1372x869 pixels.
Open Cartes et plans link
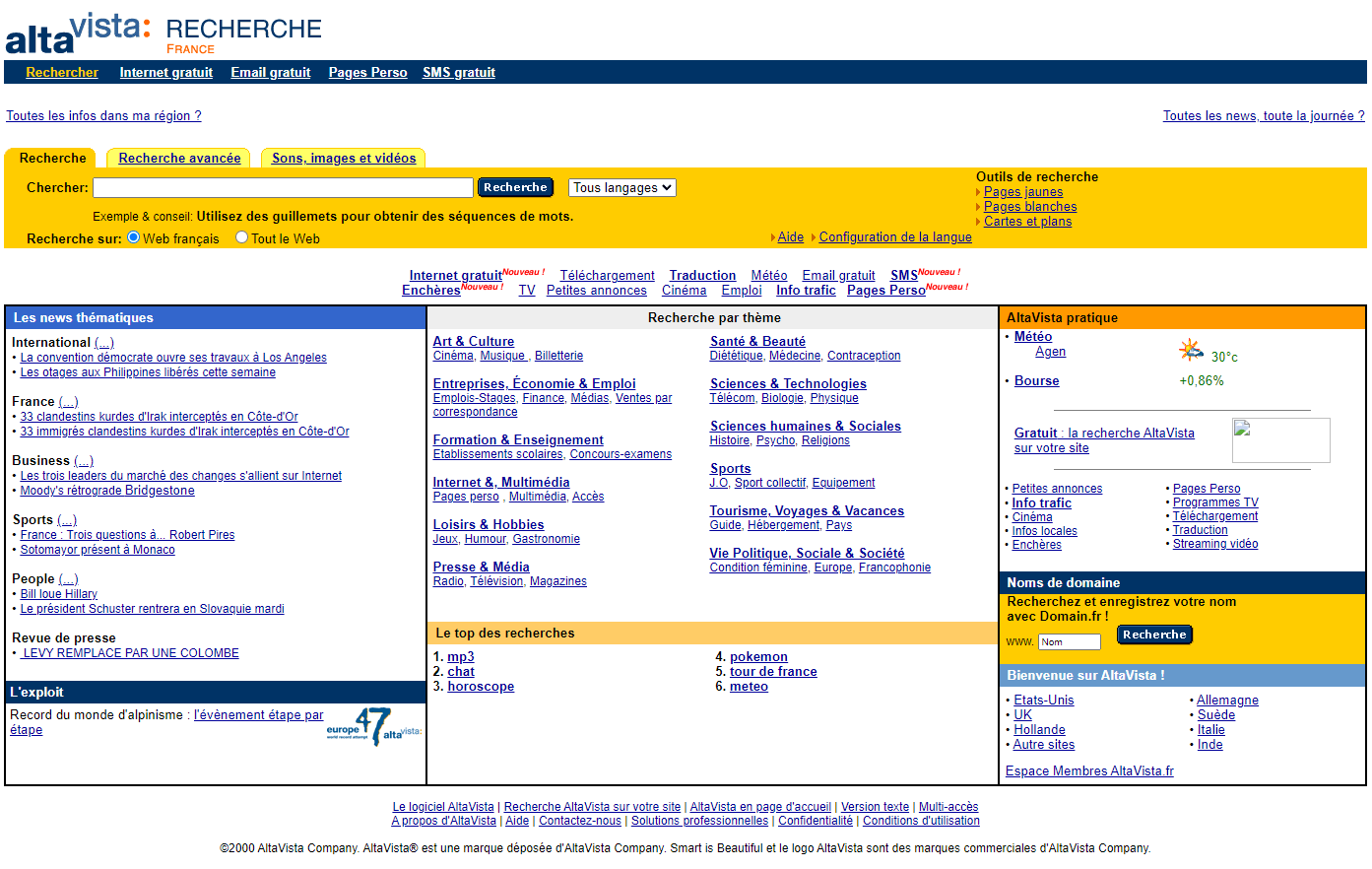pos(1027,221)
